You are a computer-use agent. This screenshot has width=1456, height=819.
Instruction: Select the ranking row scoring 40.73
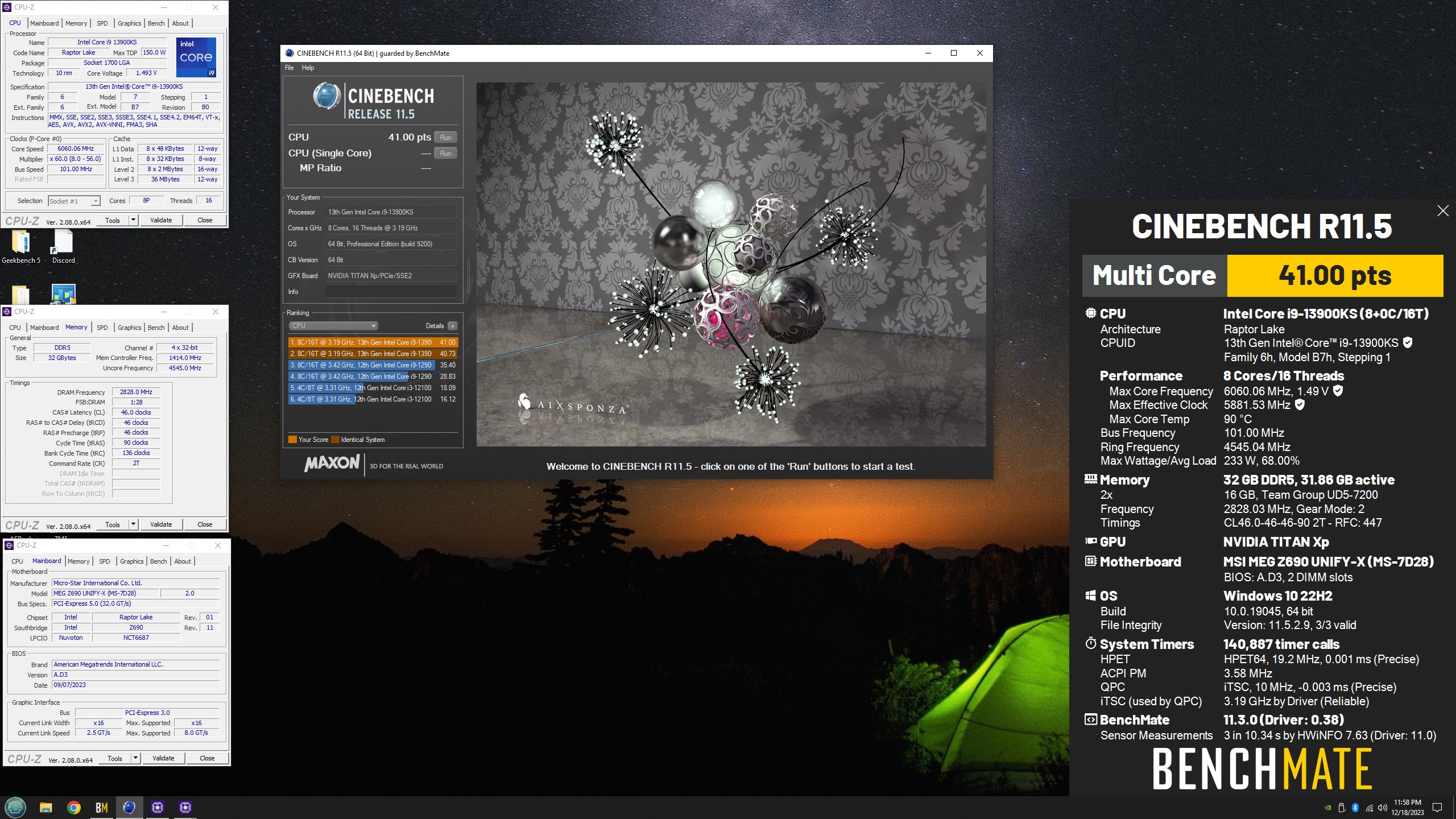tap(373, 354)
